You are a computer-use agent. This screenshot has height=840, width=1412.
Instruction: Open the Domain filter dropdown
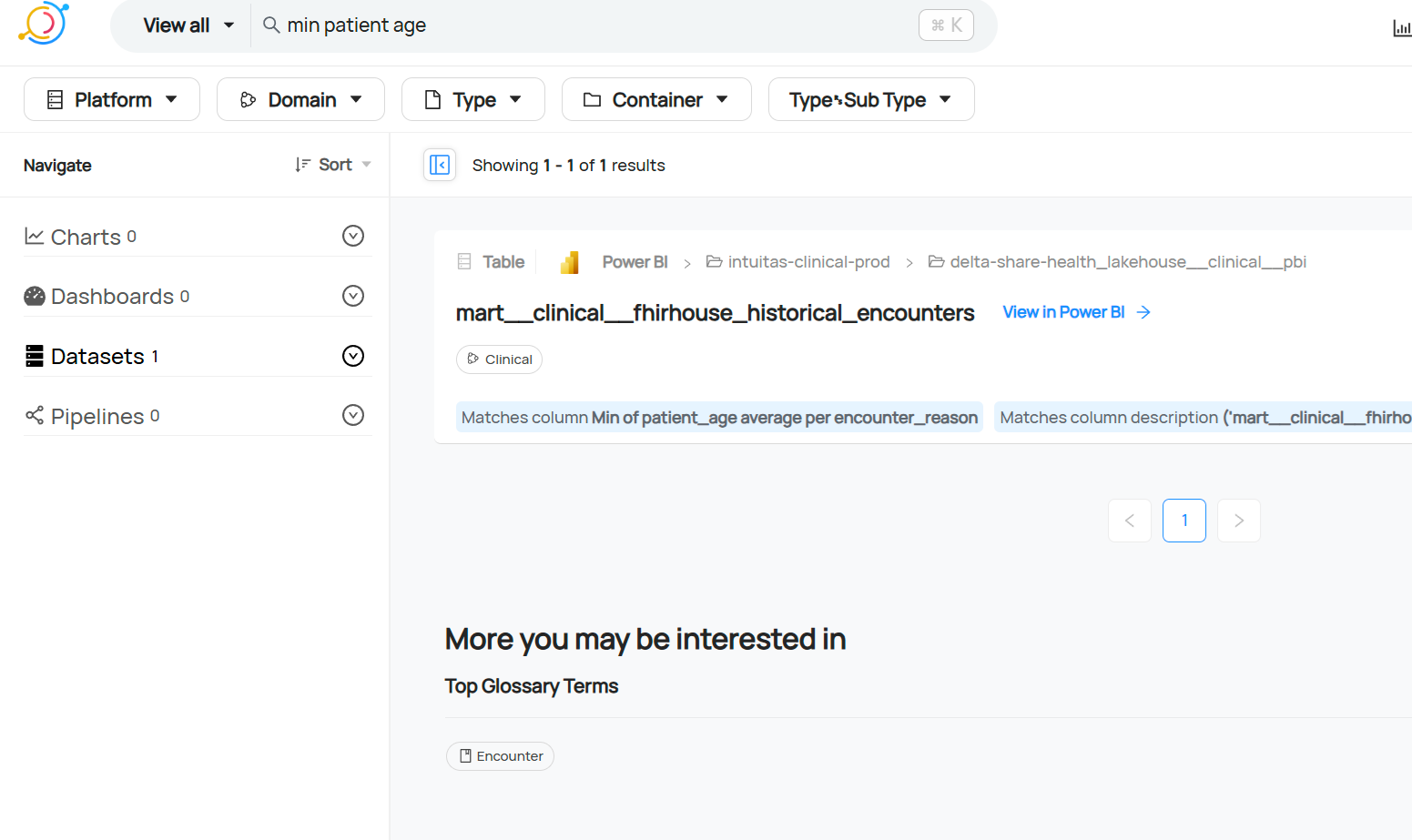(x=300, y=99)
